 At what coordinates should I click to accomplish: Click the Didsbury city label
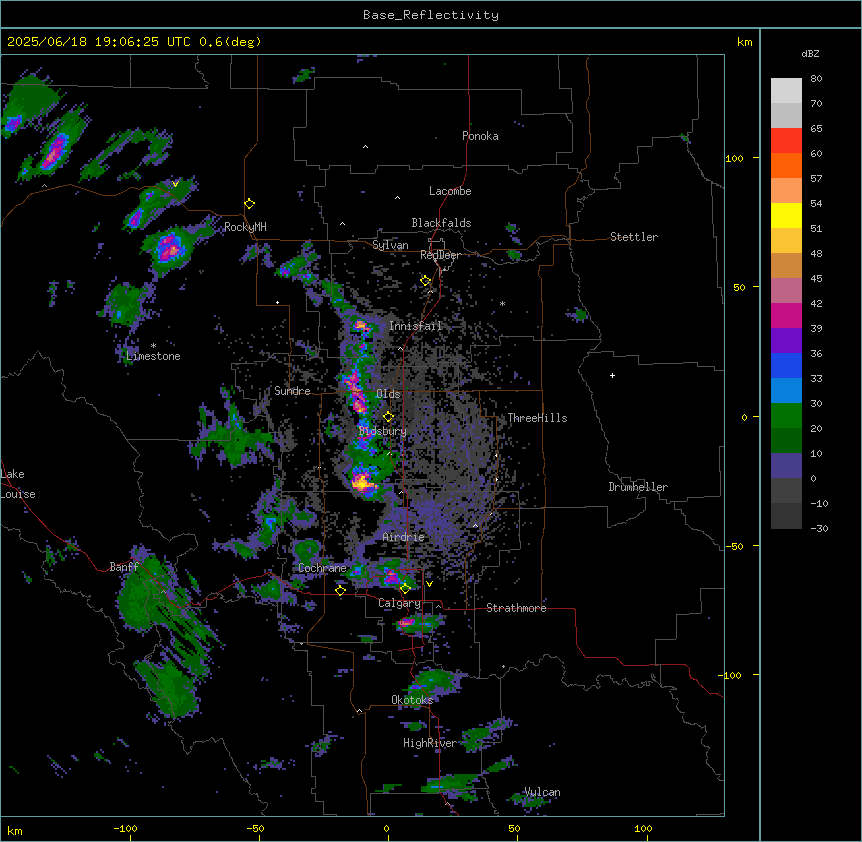click(x=383, y=431)
